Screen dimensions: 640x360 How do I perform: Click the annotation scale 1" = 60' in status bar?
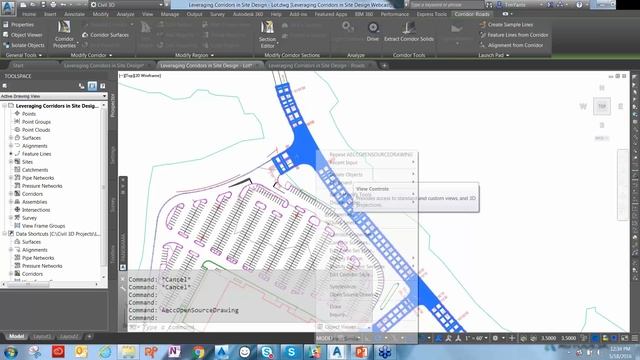(x=476, y=338)
